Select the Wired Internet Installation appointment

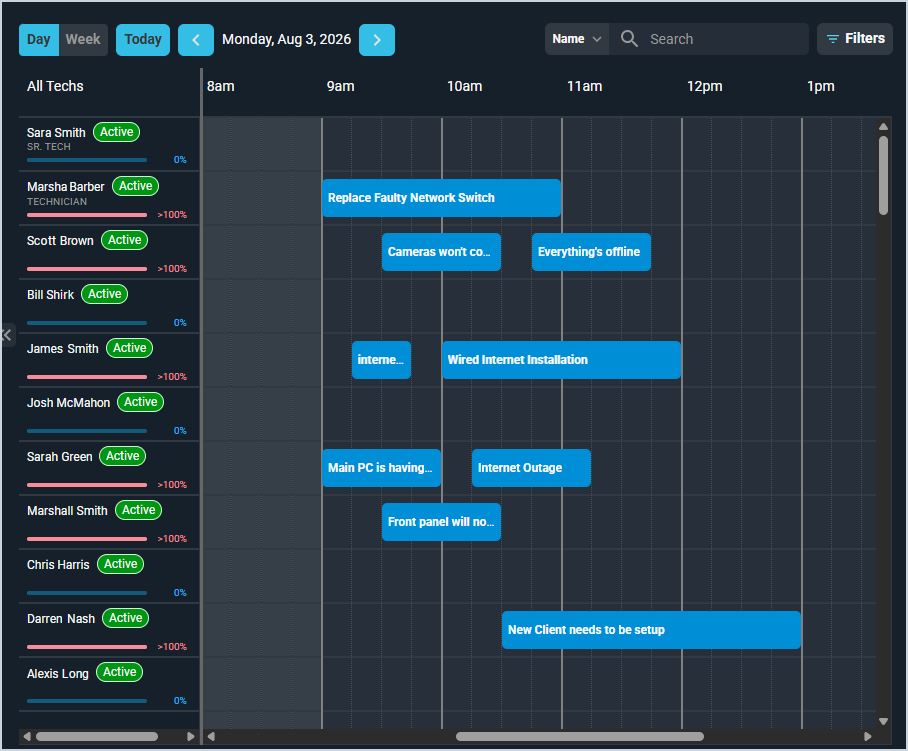[561, 360]
